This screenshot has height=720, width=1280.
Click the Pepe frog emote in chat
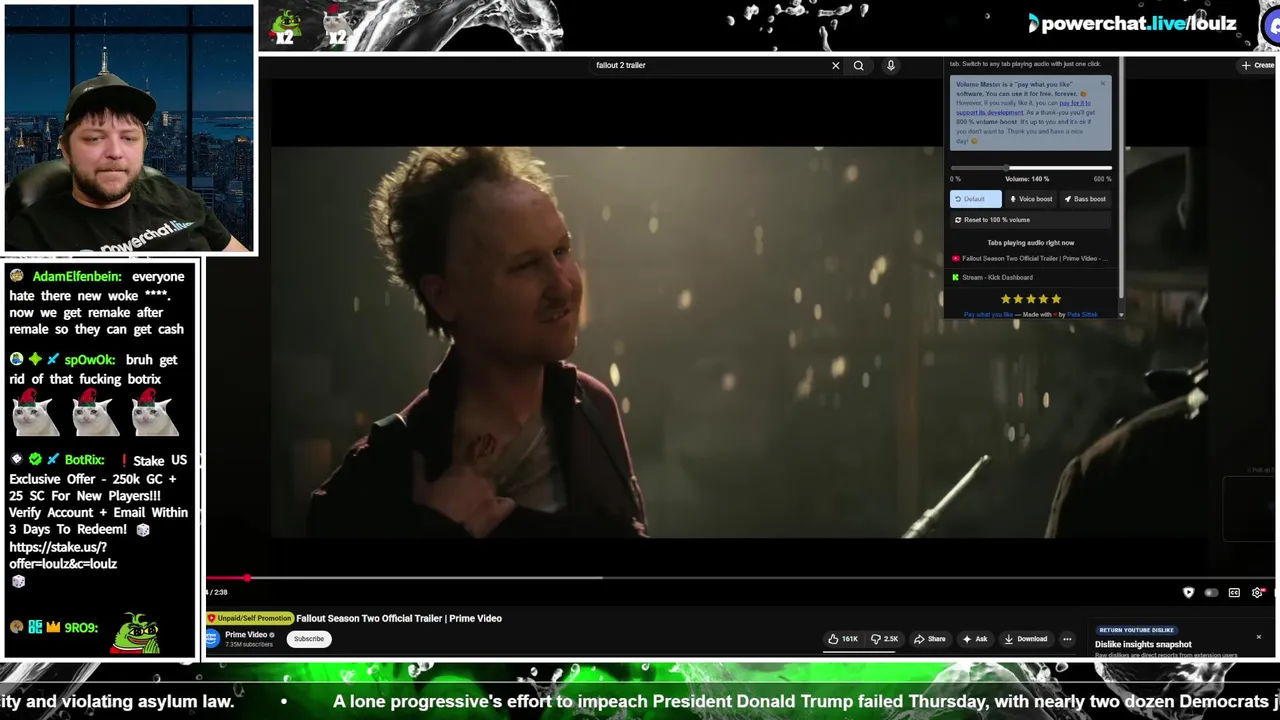pyautogui.click(x=134, y=632)
